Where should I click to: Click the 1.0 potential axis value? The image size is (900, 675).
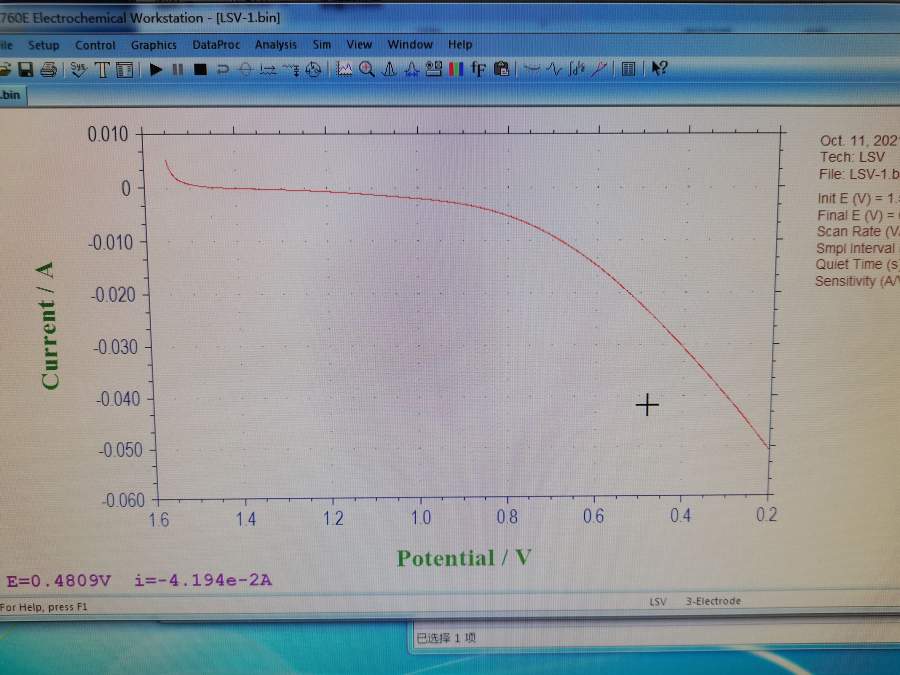click(x=421, y=518)
